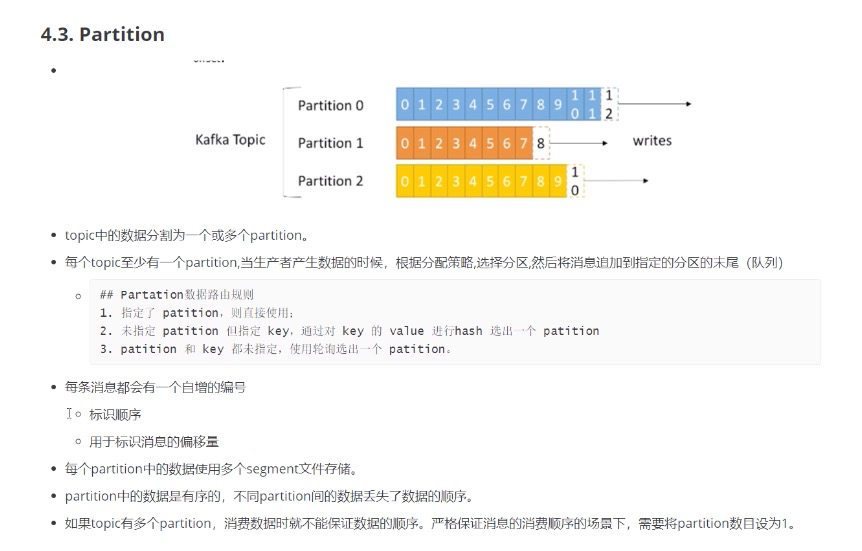This screenshot has height=551, width=862.
Task: Select the "Partition 0" label
Action: [330, 106]
